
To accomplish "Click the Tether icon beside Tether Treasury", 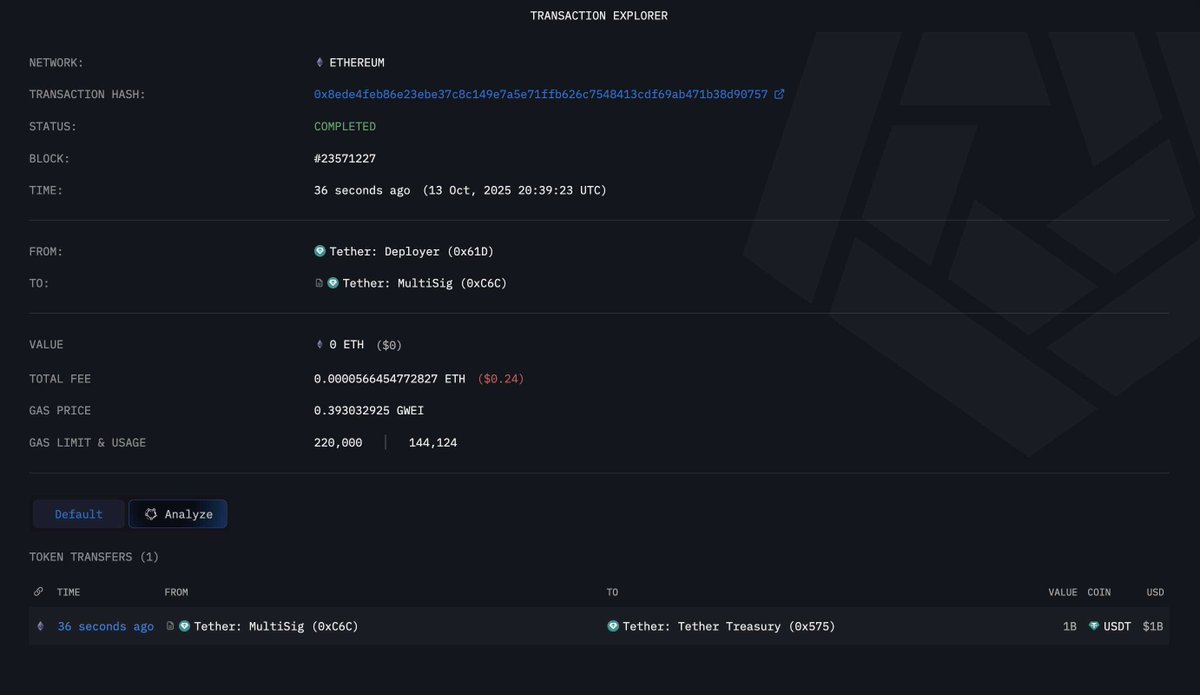I will [x=613, y=626].
